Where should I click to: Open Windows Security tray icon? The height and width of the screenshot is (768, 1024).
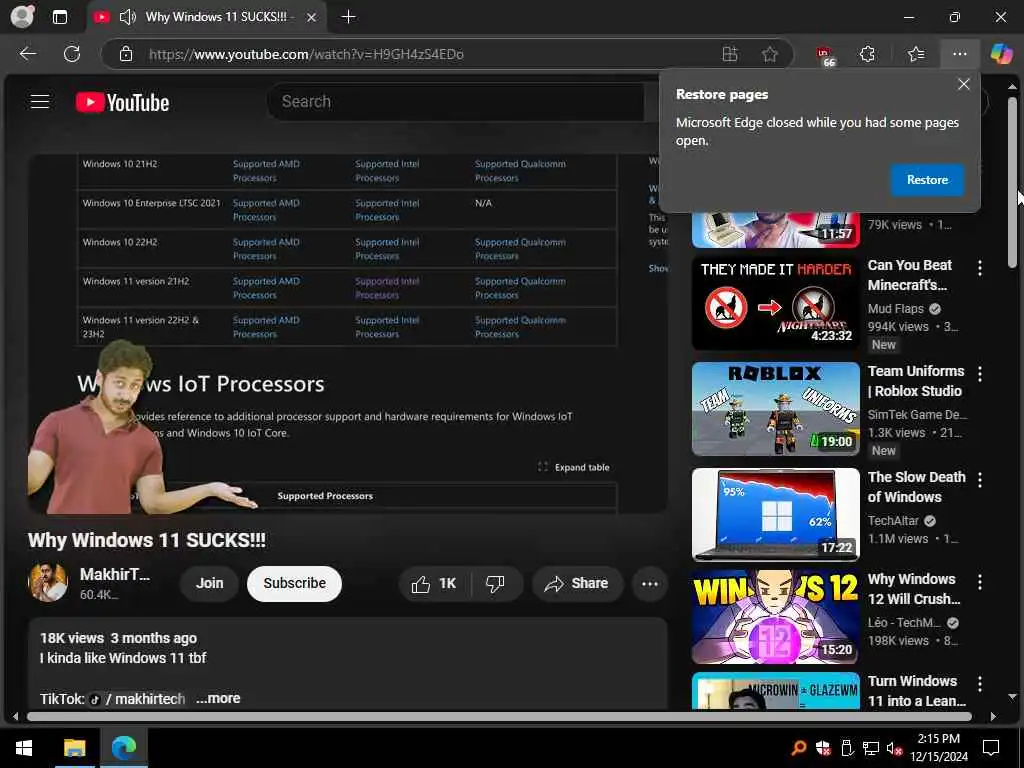[x=823, y=748]
